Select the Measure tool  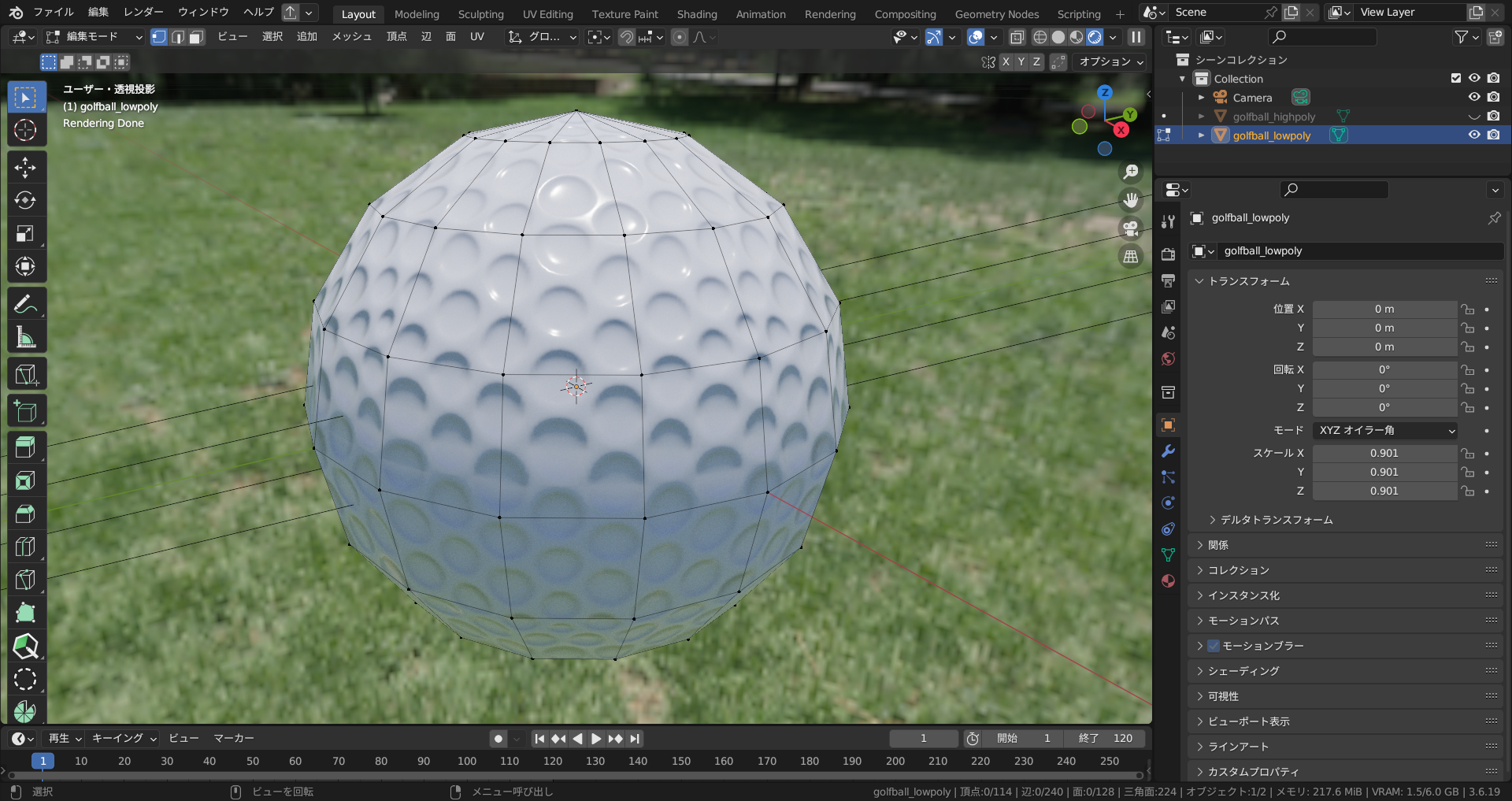pyautogui.click(x=26, y=337)
